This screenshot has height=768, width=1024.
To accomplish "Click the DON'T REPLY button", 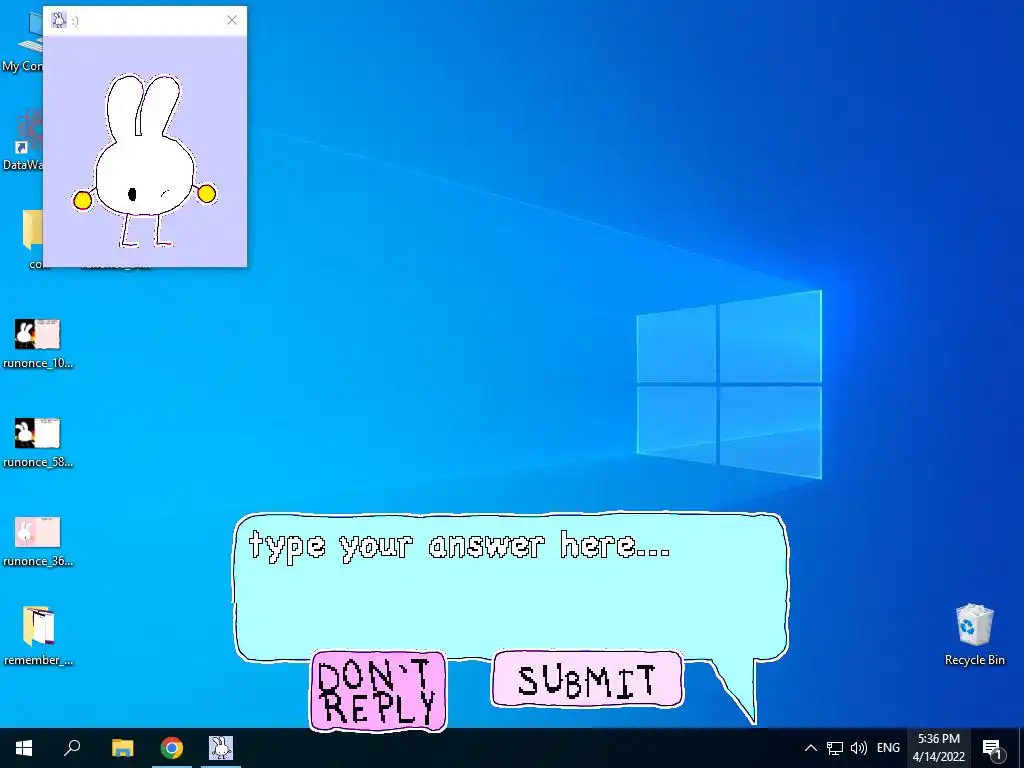I will (x=378, y=691).
